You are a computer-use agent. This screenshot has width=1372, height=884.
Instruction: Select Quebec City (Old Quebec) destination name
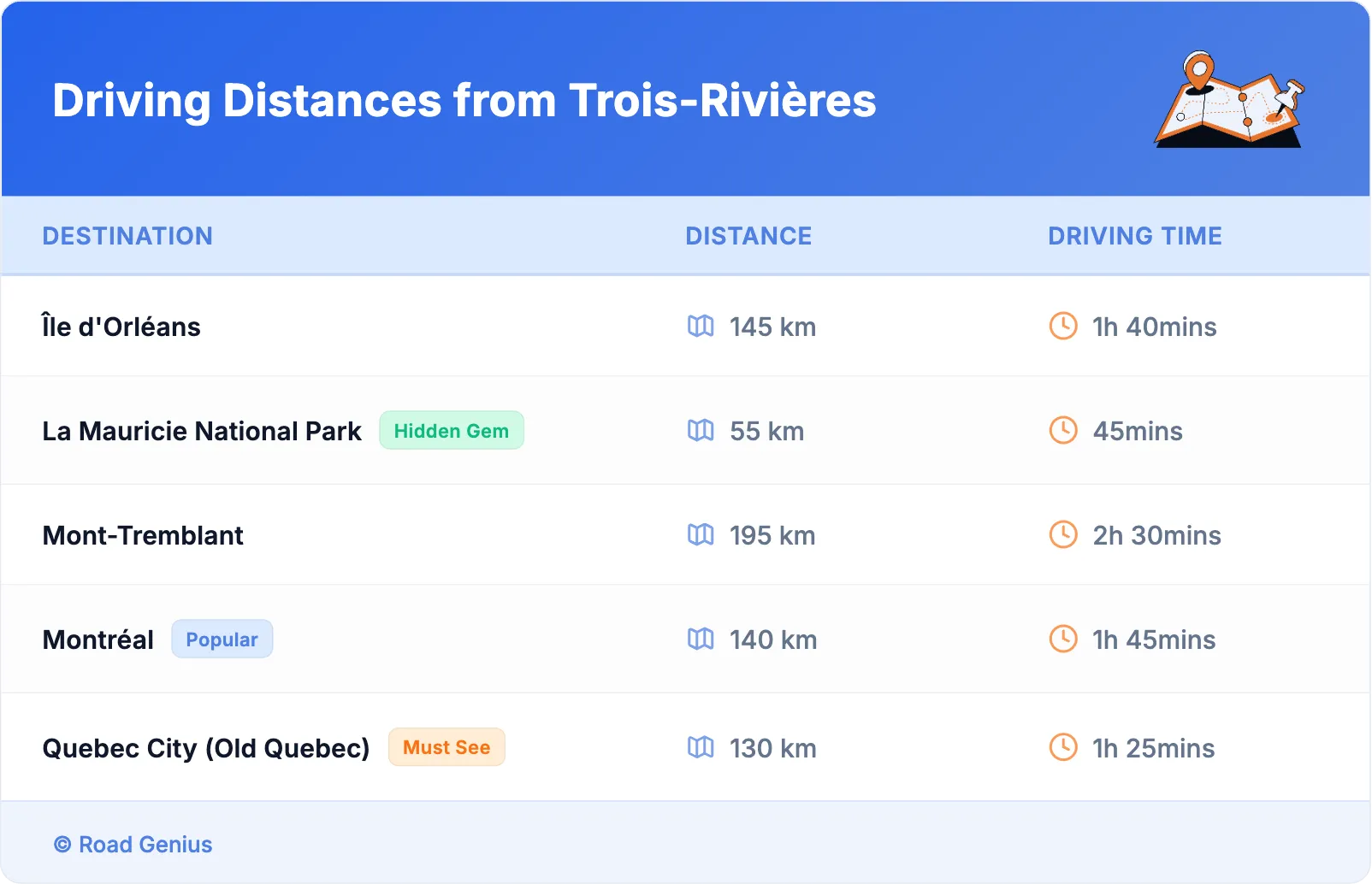(206, 748)
